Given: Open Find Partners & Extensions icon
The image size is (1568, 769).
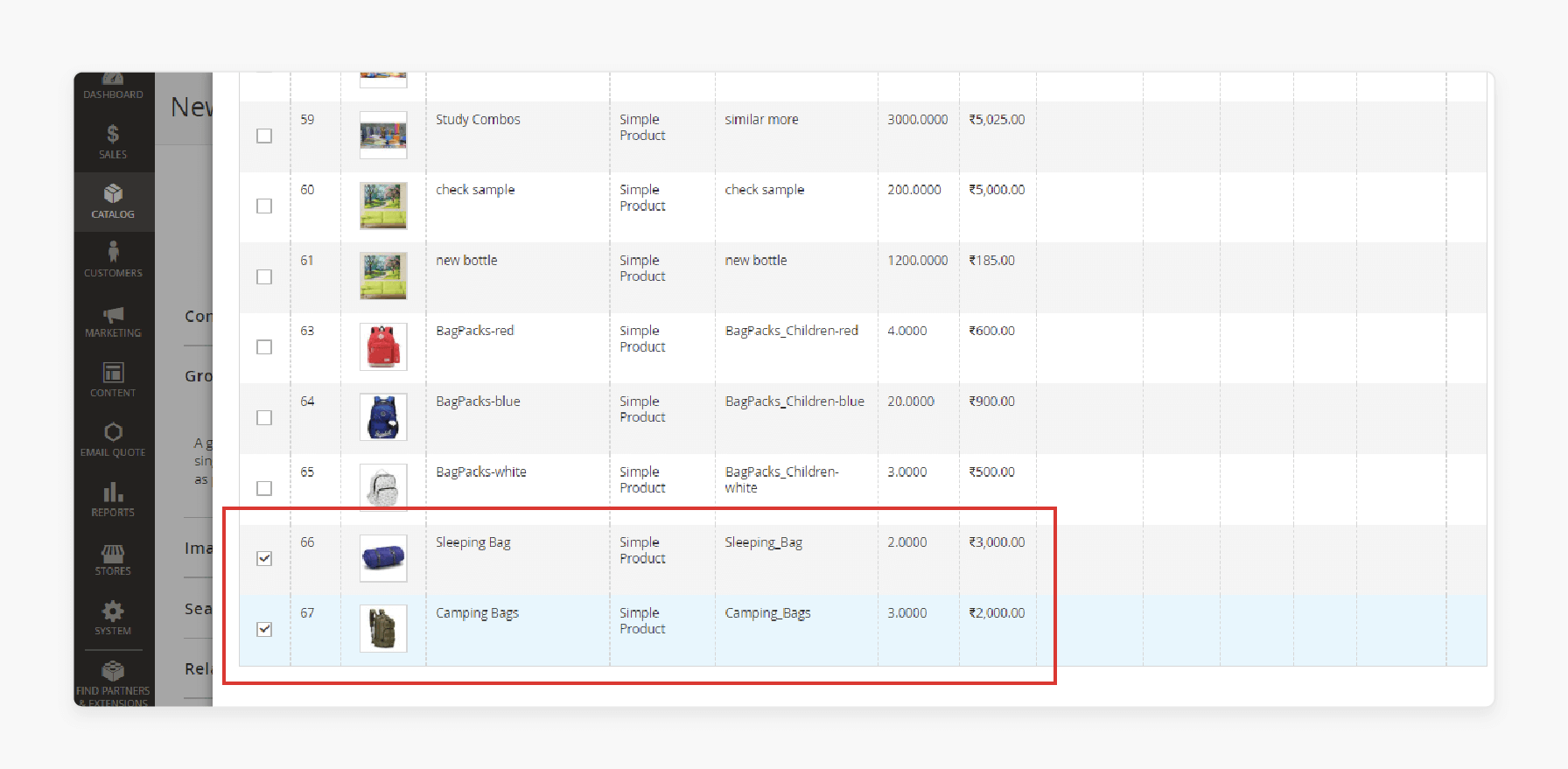Looking at the screenshot, I should pyautogui.click(x=113, y=671).
